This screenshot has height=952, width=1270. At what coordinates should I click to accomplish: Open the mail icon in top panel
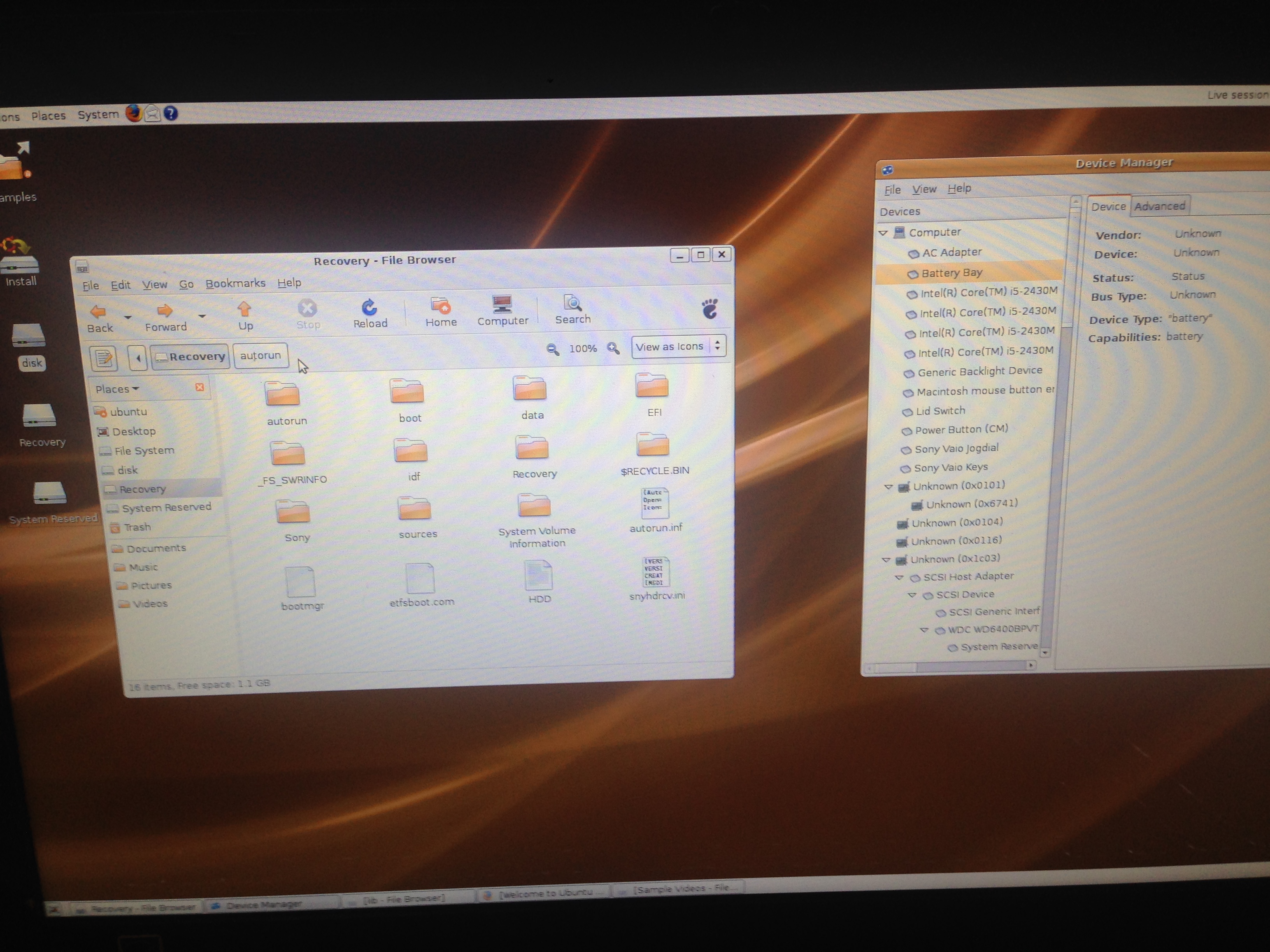(x=152, y=114)
